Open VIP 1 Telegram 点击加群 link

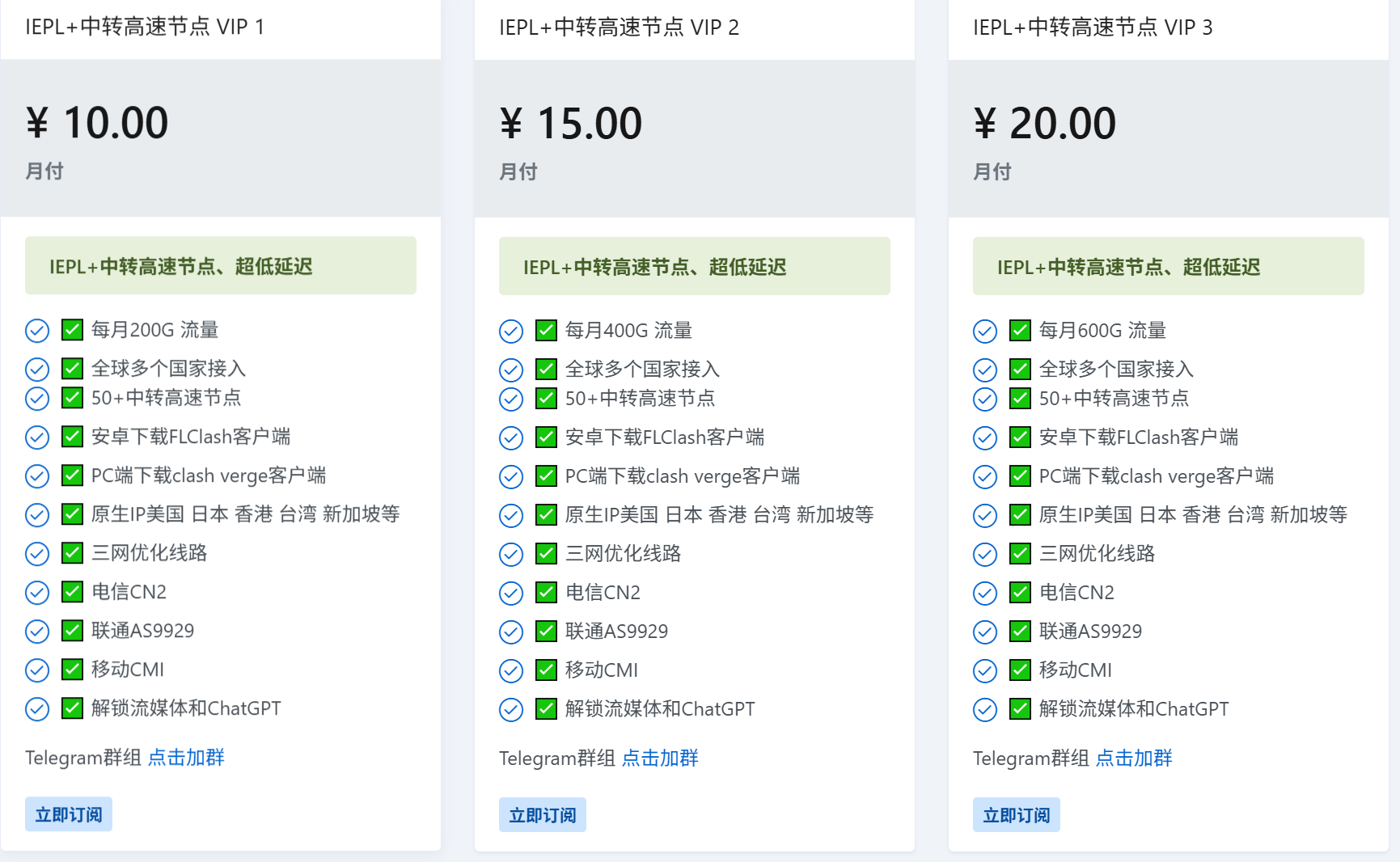tap(186, 758)
